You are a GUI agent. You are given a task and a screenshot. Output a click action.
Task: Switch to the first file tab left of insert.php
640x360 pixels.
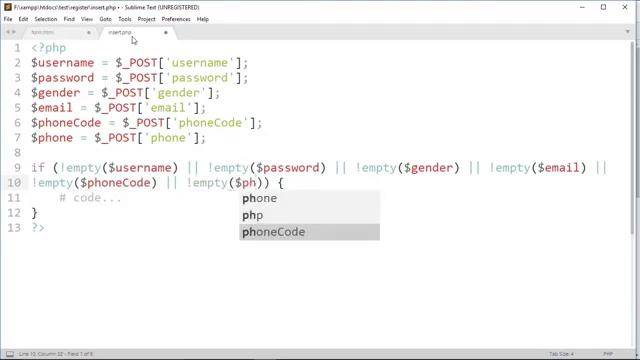[x=61, y=32]
